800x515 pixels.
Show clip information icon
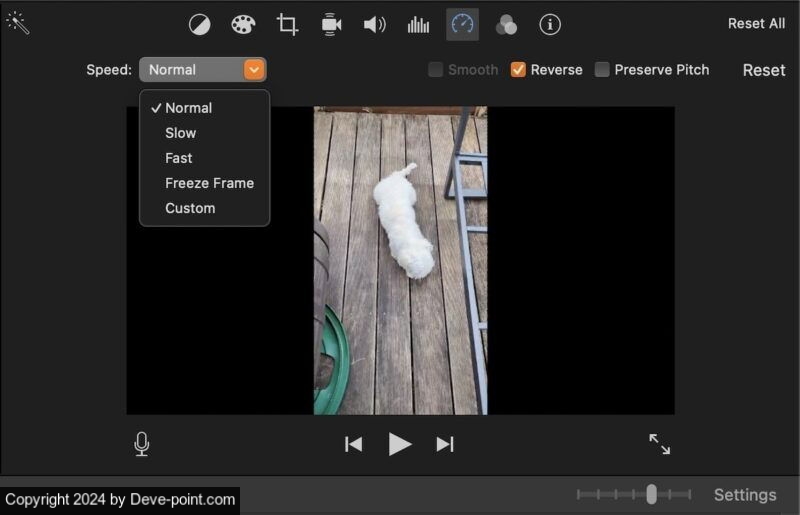point(550,24)
